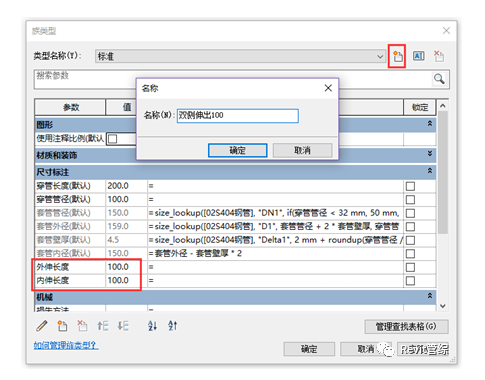Viewport: 485px width, 380px height.
Task: Move parameter up with the up-arrow icon
Action: pyautogui.click(x=103, y=326)
